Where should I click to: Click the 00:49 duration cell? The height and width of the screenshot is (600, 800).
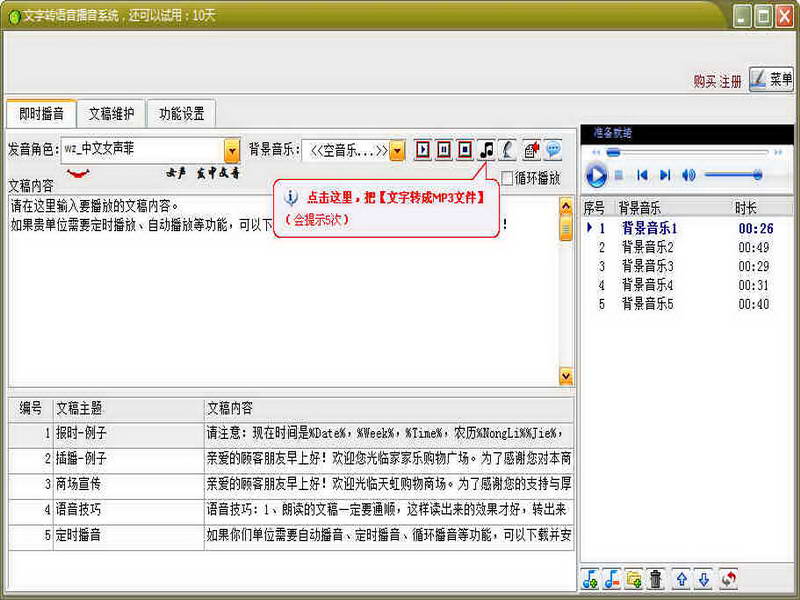754,247
